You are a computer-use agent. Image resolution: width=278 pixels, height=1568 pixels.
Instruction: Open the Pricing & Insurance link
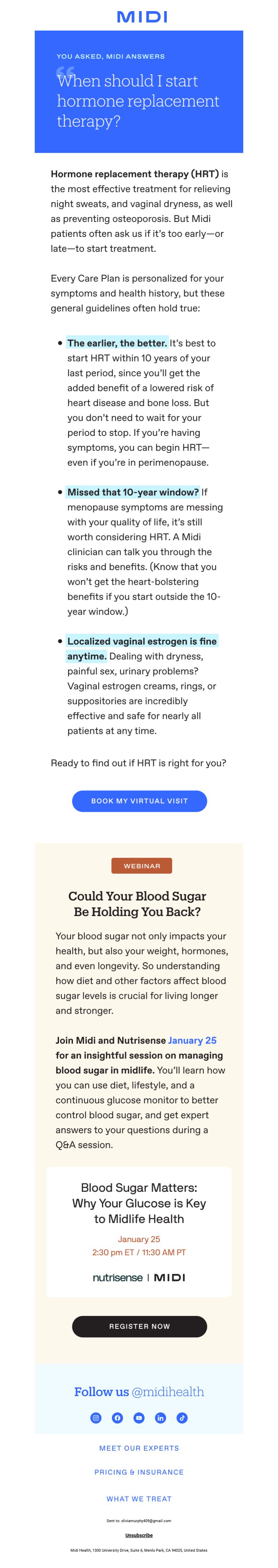[139, 1472]
